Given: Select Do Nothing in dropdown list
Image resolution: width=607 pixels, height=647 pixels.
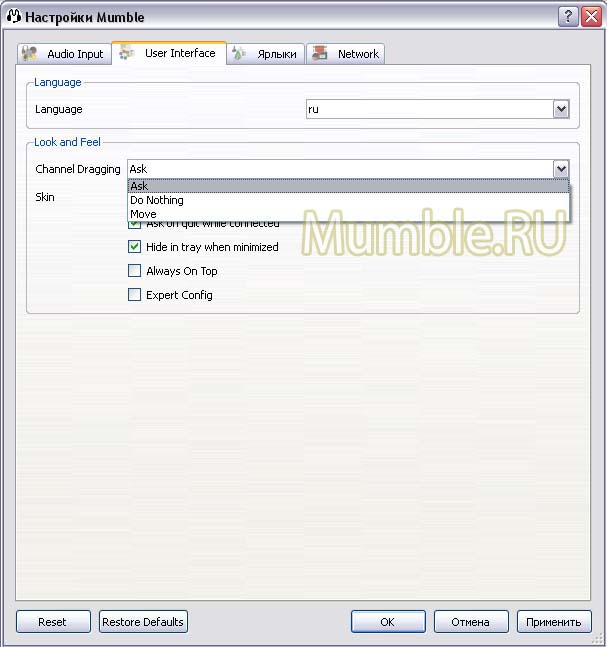Looking at the screenshot, I should pos(157,200).
